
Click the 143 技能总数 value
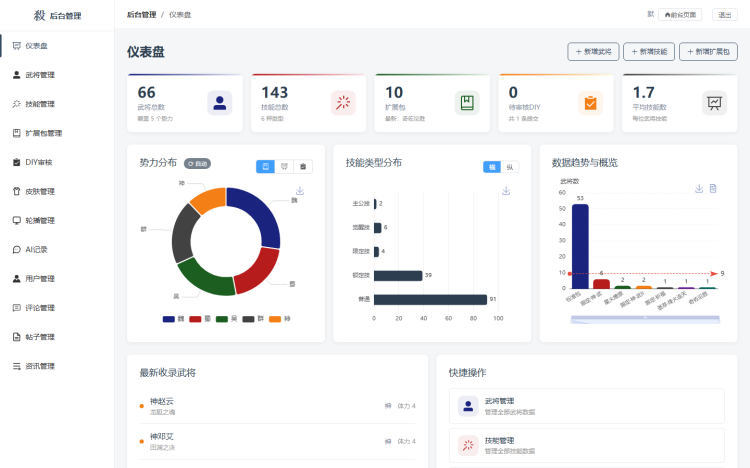point(275,92)
